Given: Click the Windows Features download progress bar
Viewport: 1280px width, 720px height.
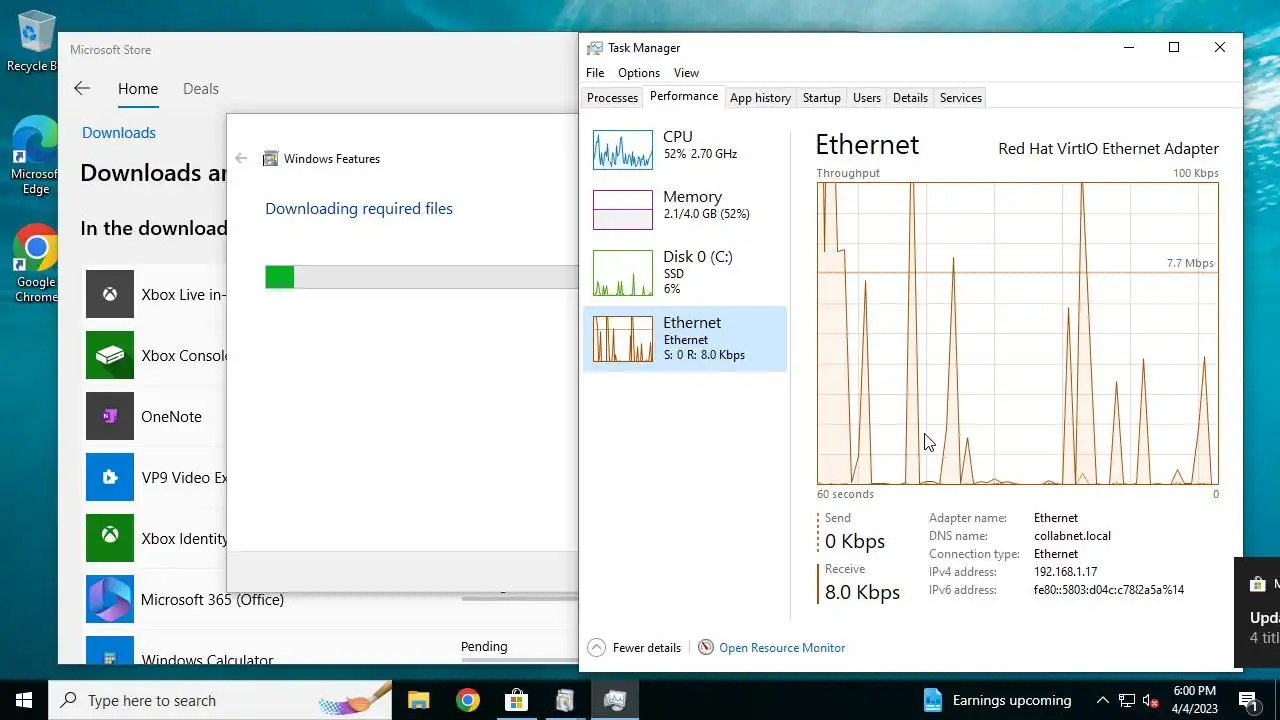Looking at the screenshot, I should [421, 277].
